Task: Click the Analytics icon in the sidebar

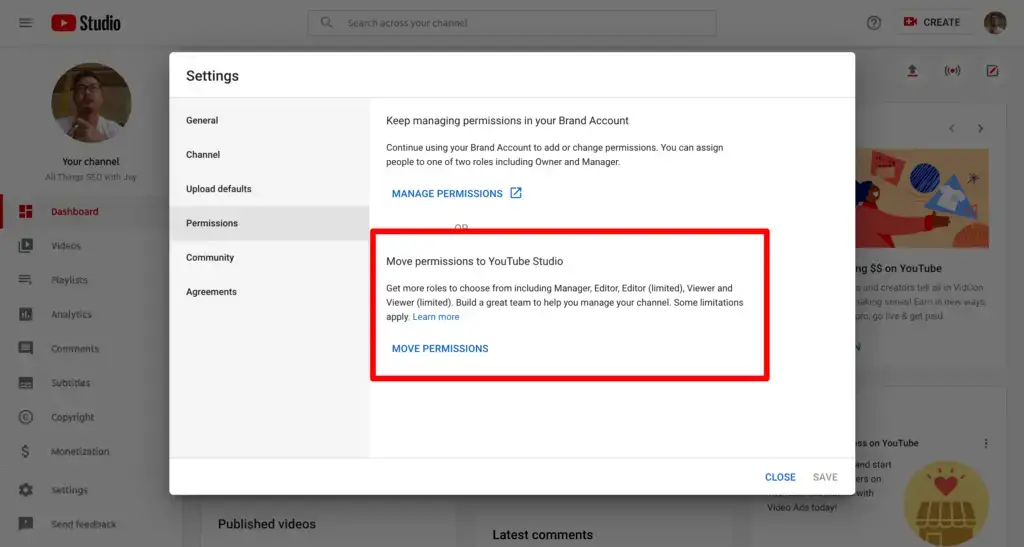Action: [25, 314]
